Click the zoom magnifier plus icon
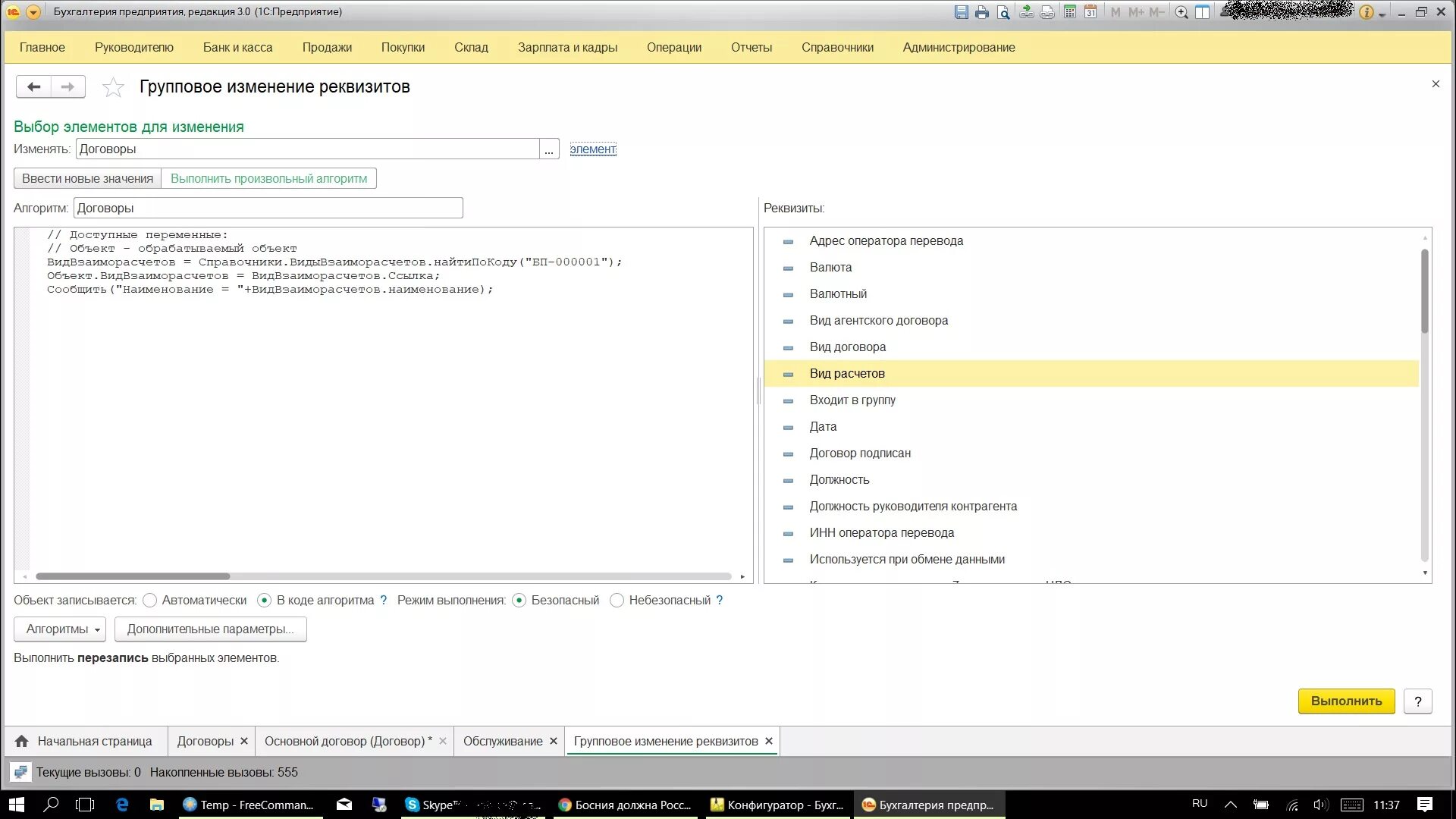This screenshot has height=819, width=1456. coord(1181,12)
